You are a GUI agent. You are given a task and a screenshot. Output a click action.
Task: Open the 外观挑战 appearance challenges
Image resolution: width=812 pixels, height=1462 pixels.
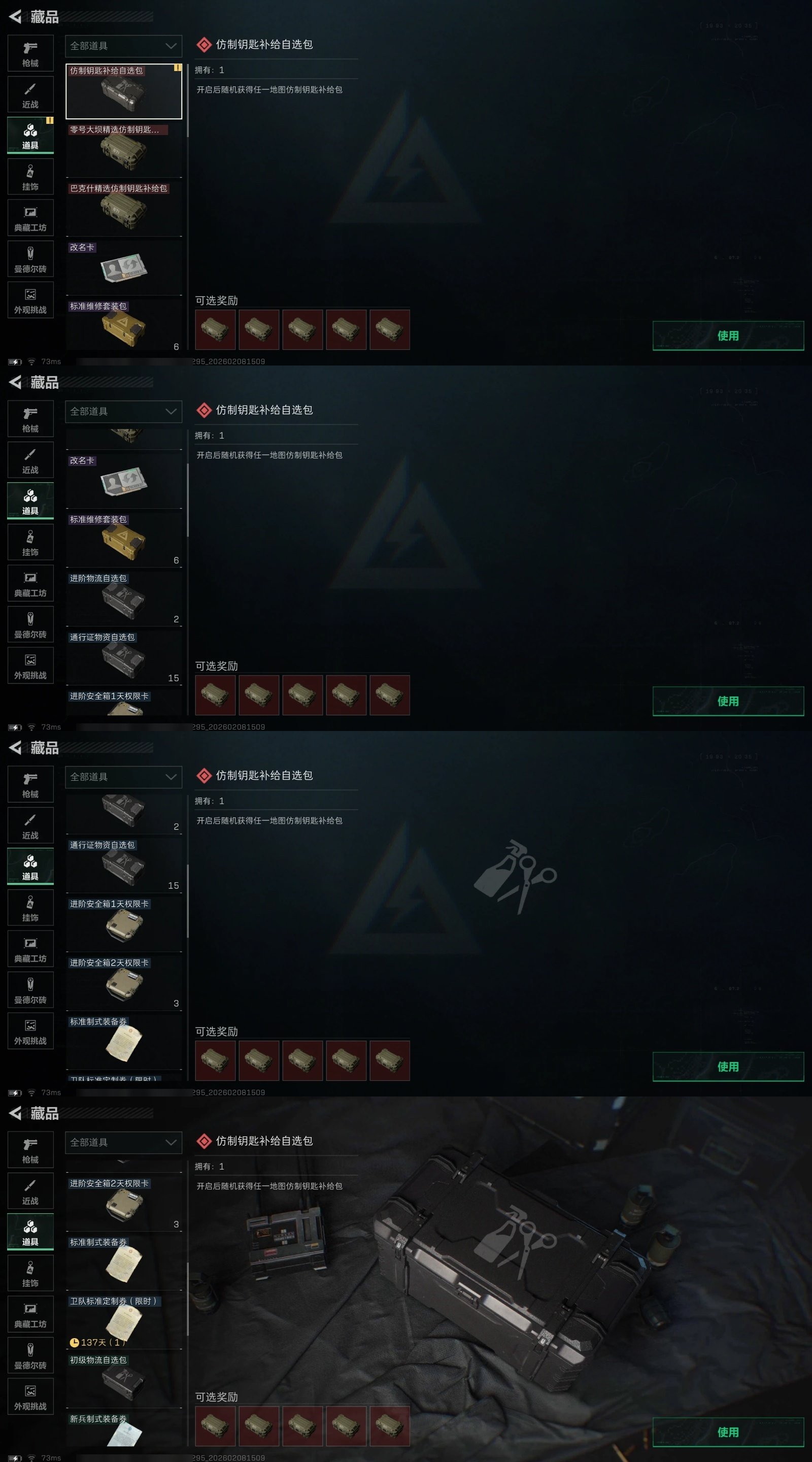pos(30,300)
